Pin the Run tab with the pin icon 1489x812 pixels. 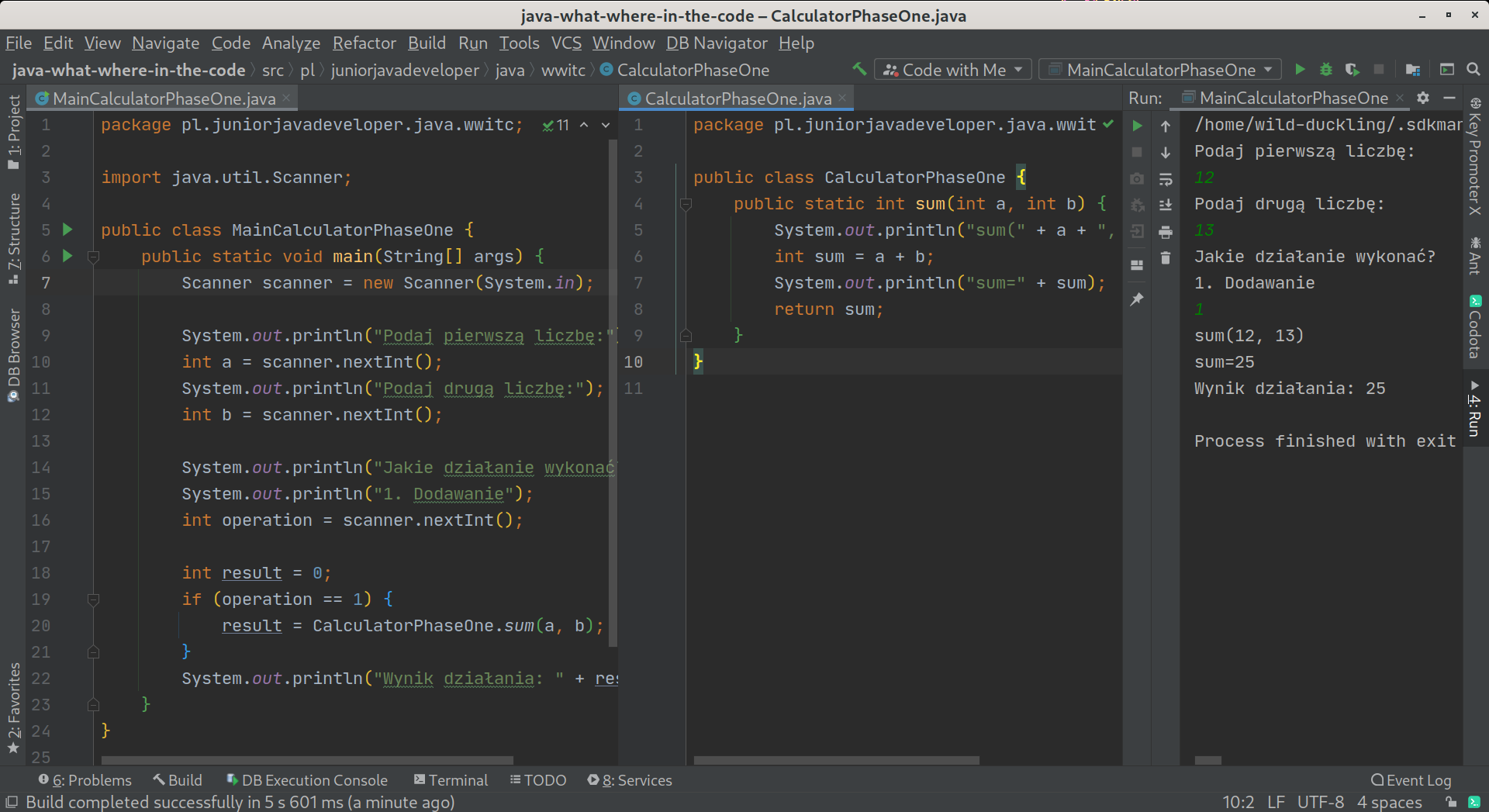(x=1137, y=299)
